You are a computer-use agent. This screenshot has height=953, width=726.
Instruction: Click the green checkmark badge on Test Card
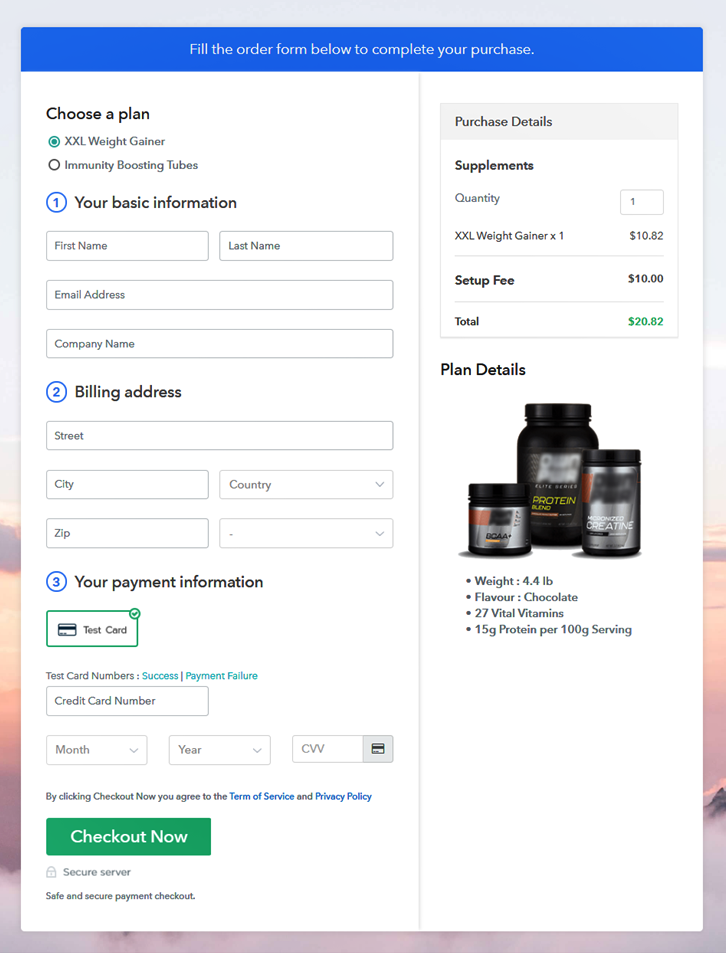pos(135,613)
